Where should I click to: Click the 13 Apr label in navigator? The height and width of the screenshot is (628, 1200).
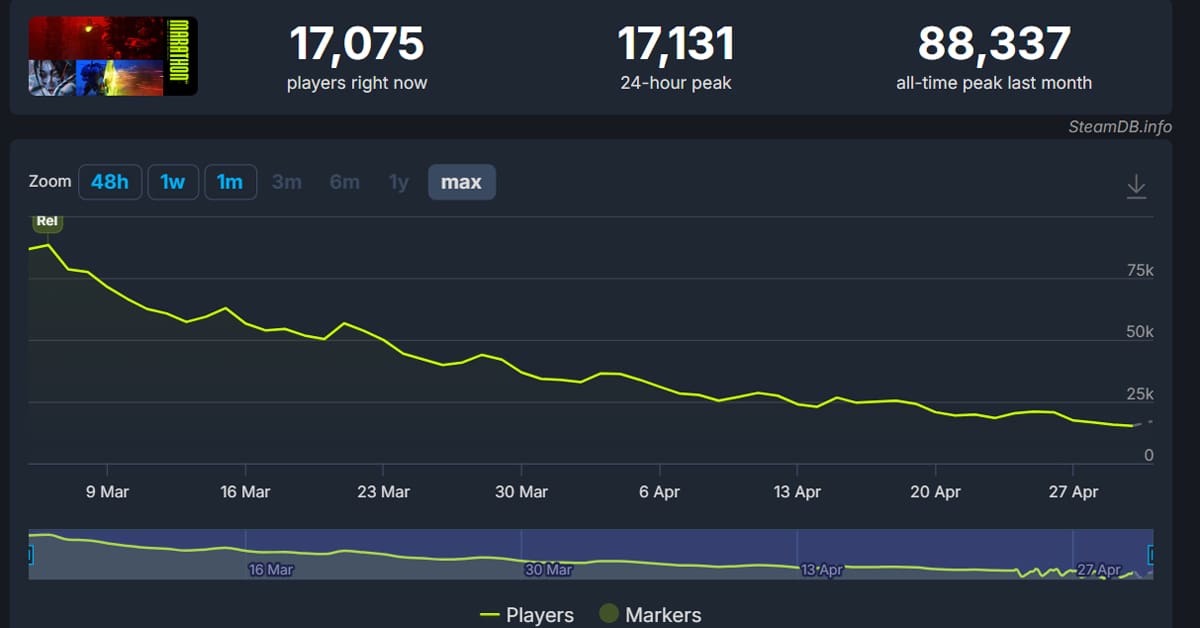pyautogui.click(x=822, y=570)
